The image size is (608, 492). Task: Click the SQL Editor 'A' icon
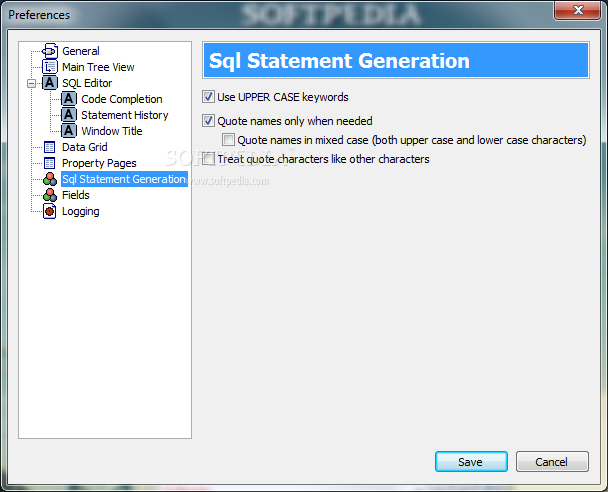[x=50, y=83]
